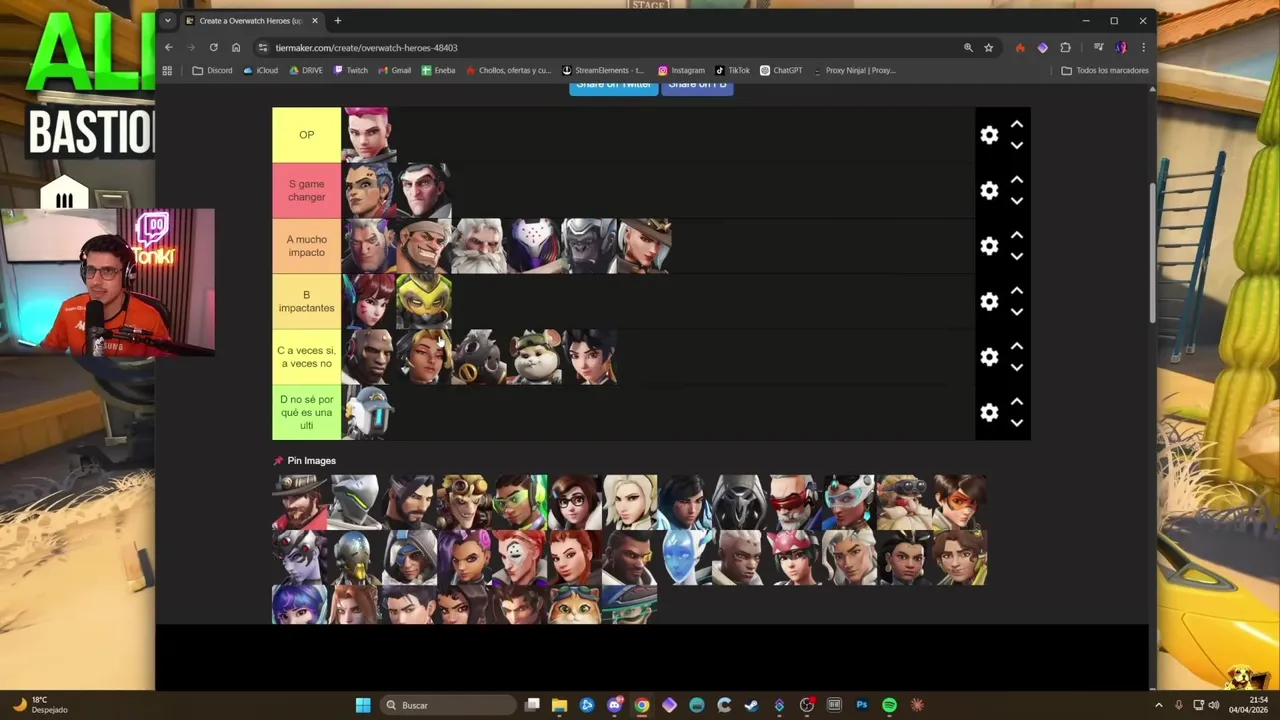Bookmark this page with star icon
1280x720 pixels.
(988, 47)
